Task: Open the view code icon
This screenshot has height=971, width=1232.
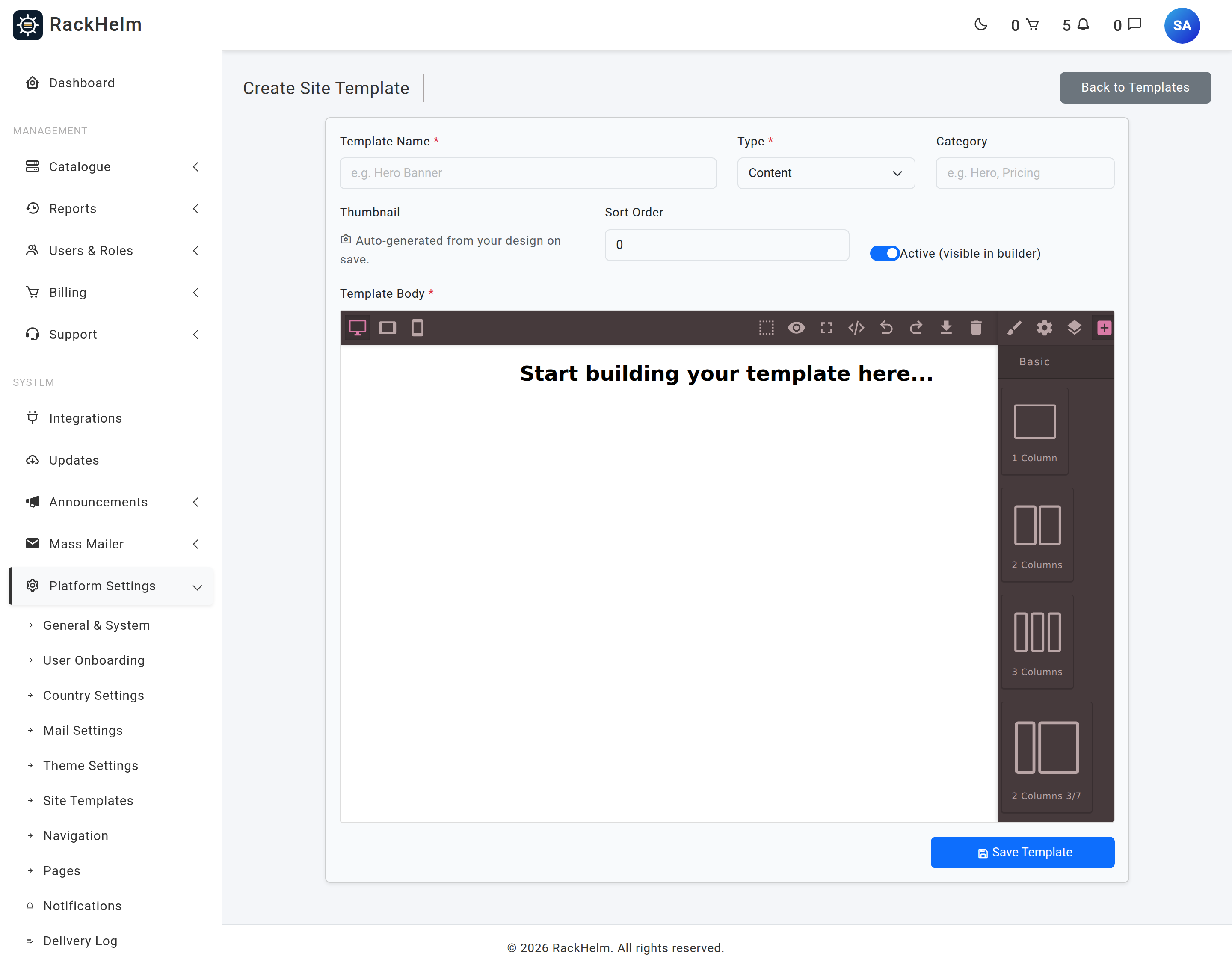Action: (x=856, y=328)
